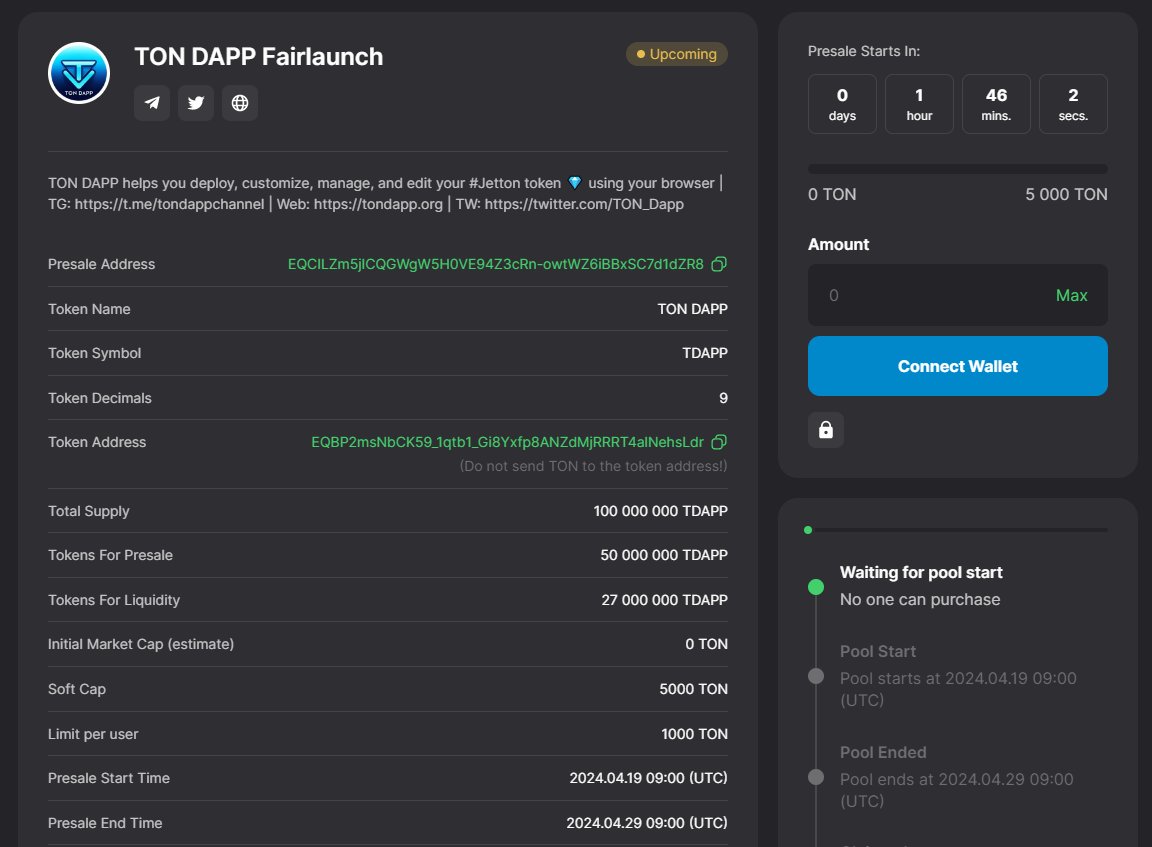Click the Presale Starts In label
The width and height of the screenshot is (1152, 847).
pos(863,51)
